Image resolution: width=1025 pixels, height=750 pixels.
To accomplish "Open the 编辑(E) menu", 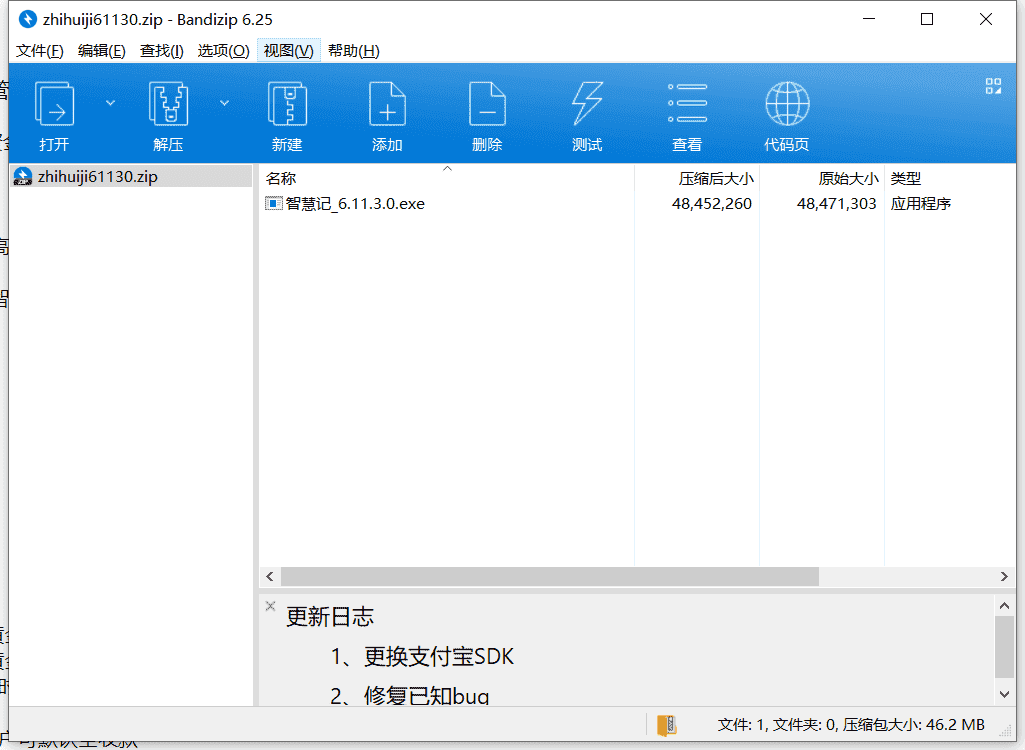I will coord(101,51).
